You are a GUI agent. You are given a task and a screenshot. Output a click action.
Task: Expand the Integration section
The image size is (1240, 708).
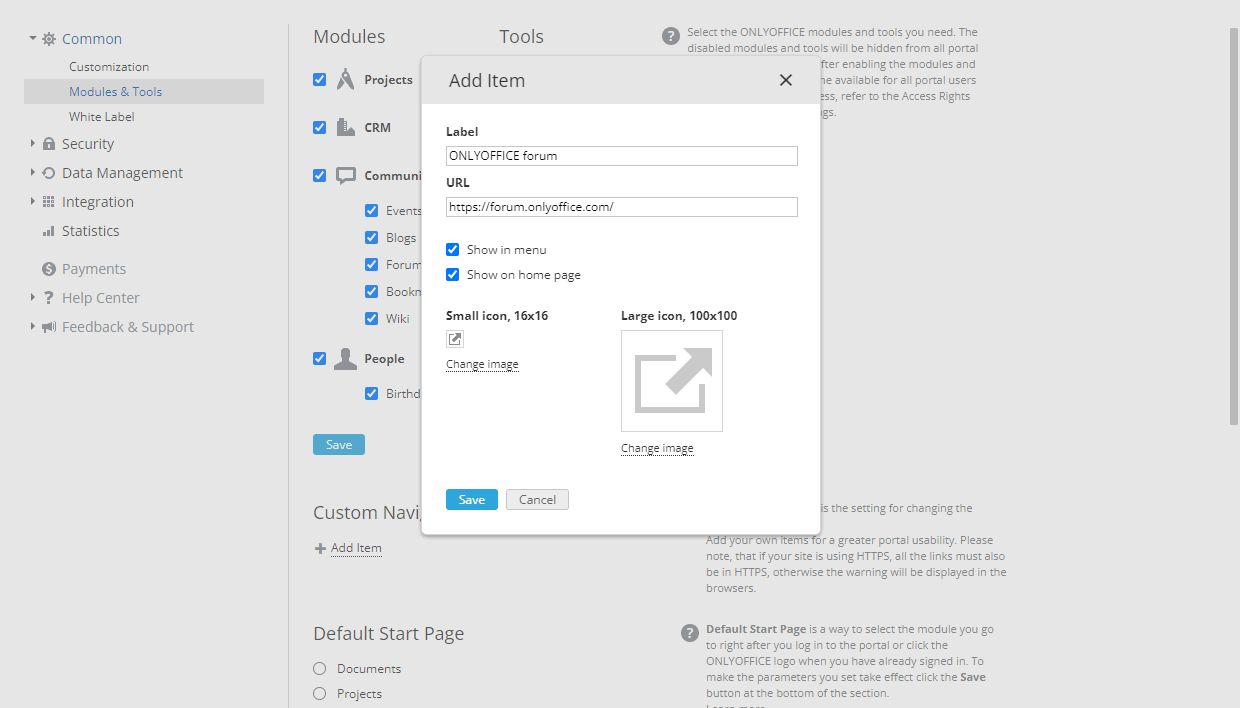[30, 201]
